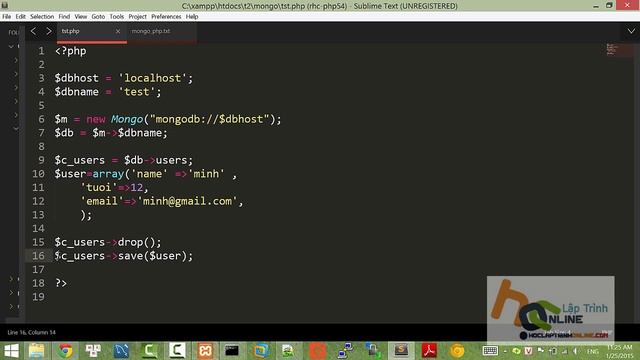Open the Windows Start menu
Viewport: 640px width, 360px height.
(11, 351)
